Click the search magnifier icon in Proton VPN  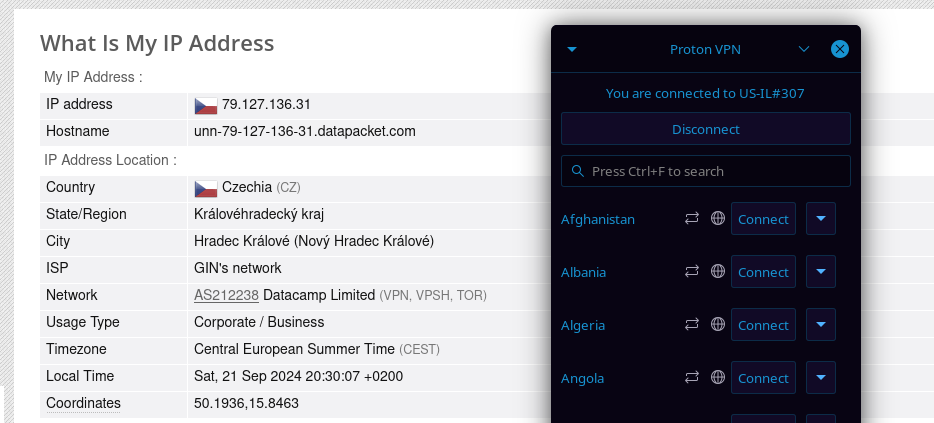click(577, 171)
